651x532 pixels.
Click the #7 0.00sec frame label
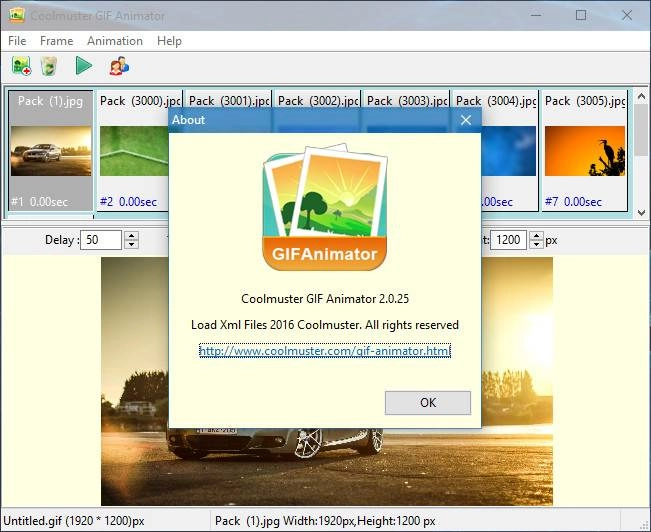coord(573,202)
